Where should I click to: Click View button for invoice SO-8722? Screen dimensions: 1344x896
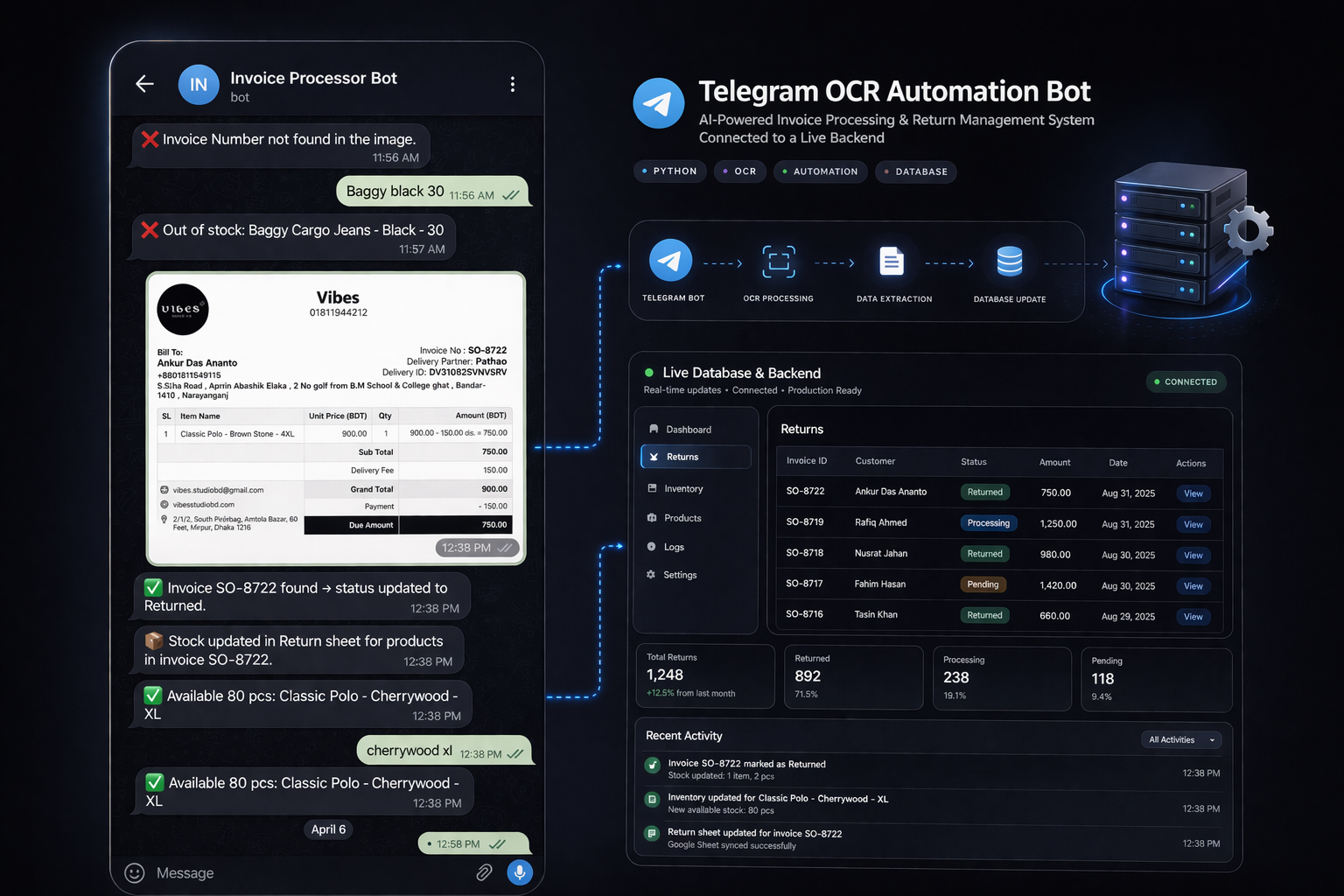coord(1193,493)
